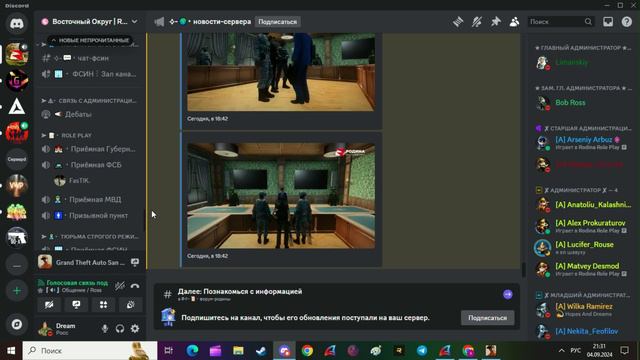
Task: Collapse ROLE PLAY category
Action: click(67, 135)
